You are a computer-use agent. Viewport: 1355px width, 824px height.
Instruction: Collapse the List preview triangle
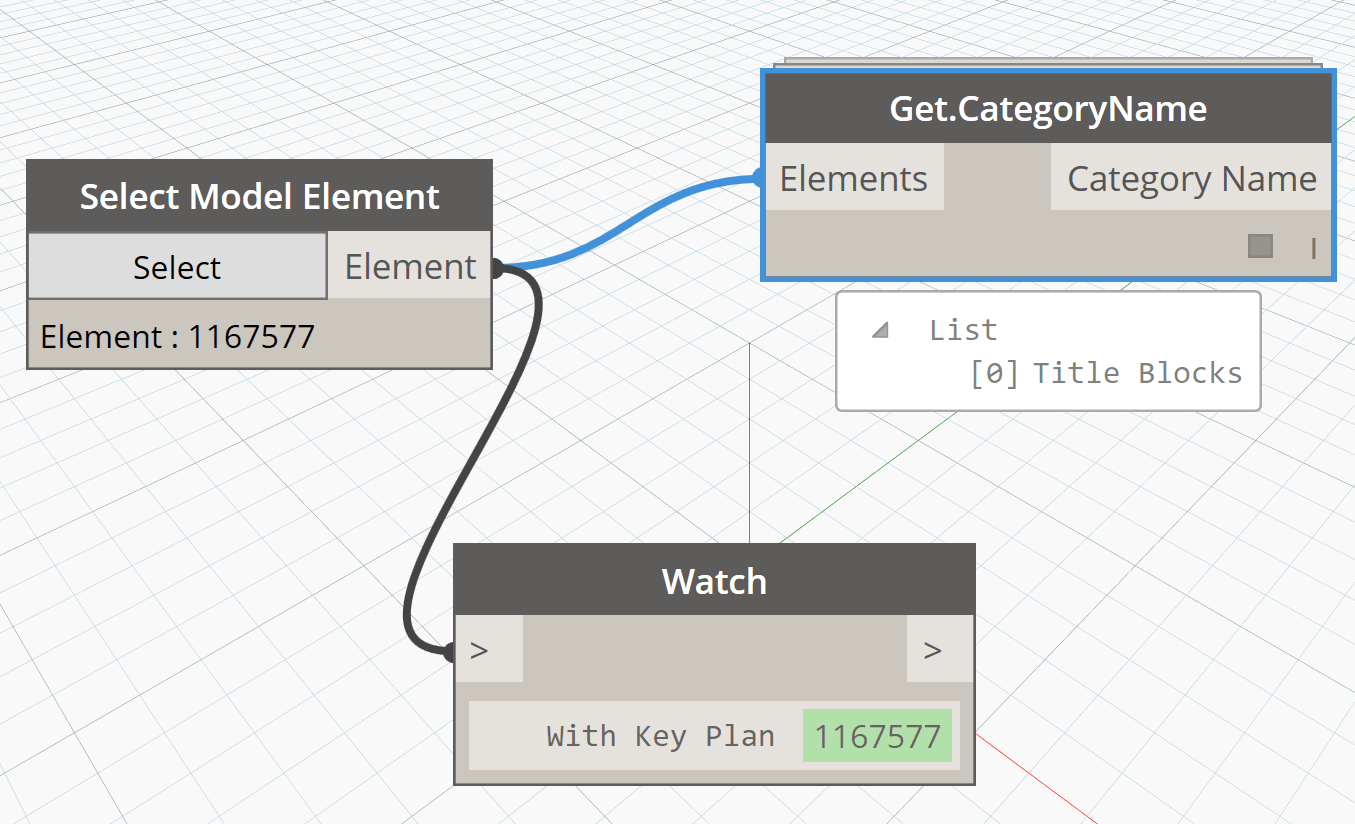tap(880, 330)
